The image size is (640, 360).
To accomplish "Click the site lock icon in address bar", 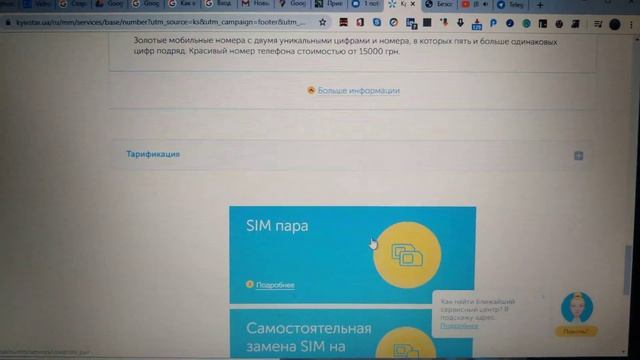I will pyautogui.click(x=8, y=23).
